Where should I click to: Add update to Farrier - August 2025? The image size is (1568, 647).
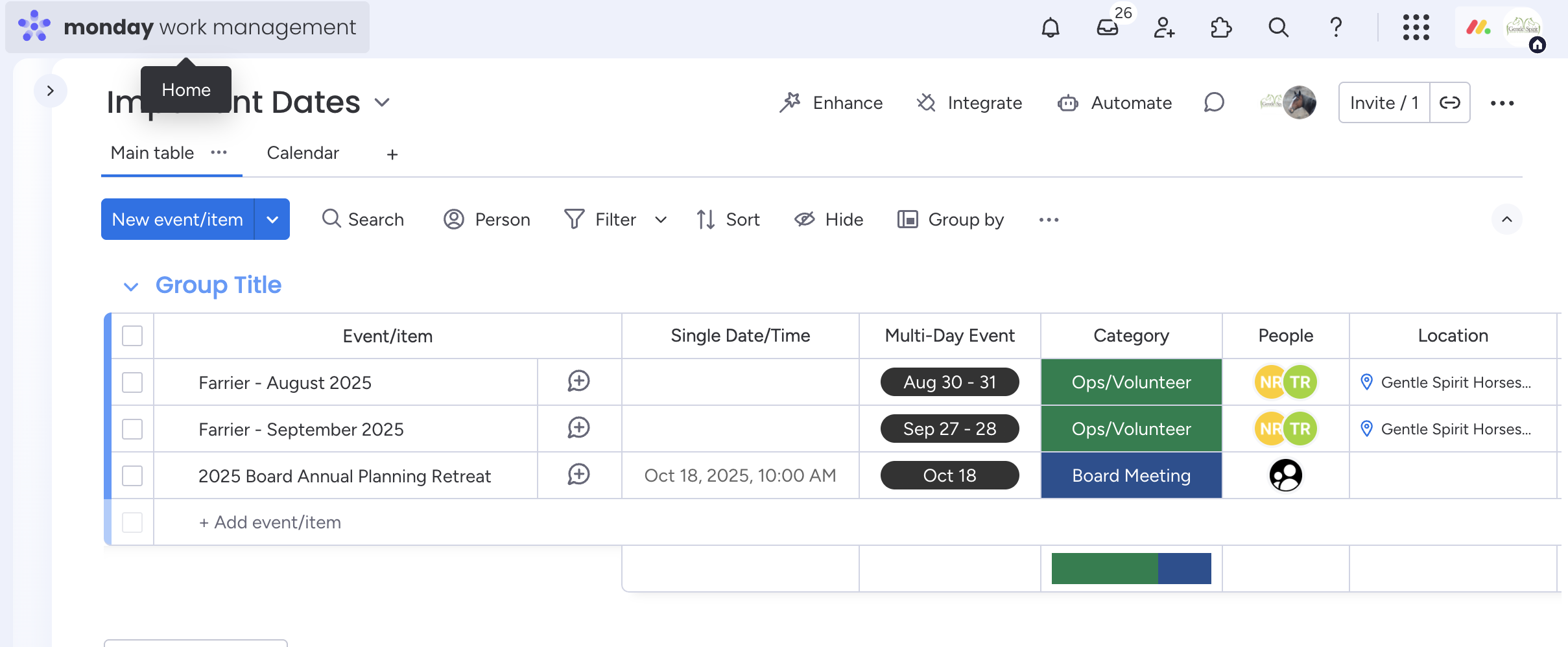pos(578,381)
